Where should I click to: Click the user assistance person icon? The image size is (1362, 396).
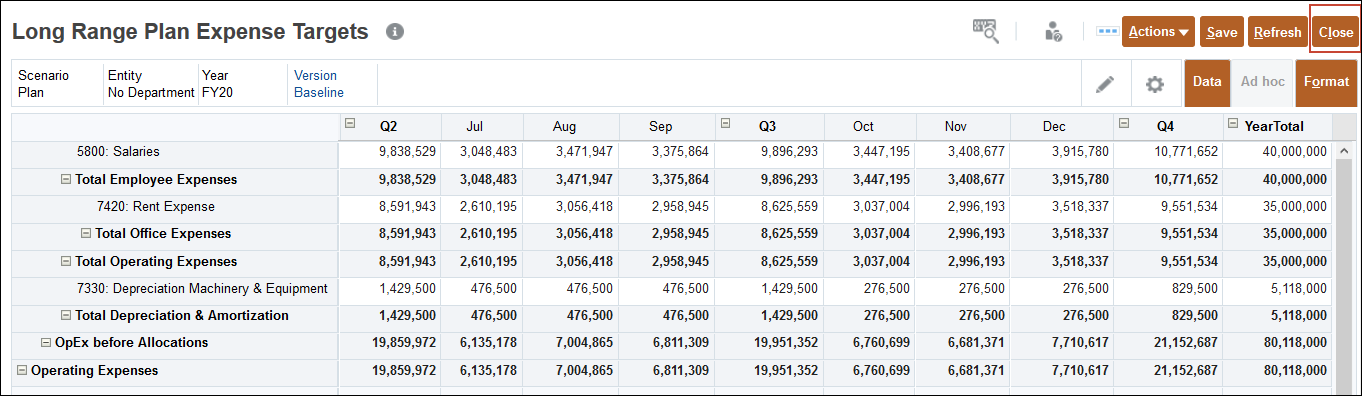point(1053,32)
